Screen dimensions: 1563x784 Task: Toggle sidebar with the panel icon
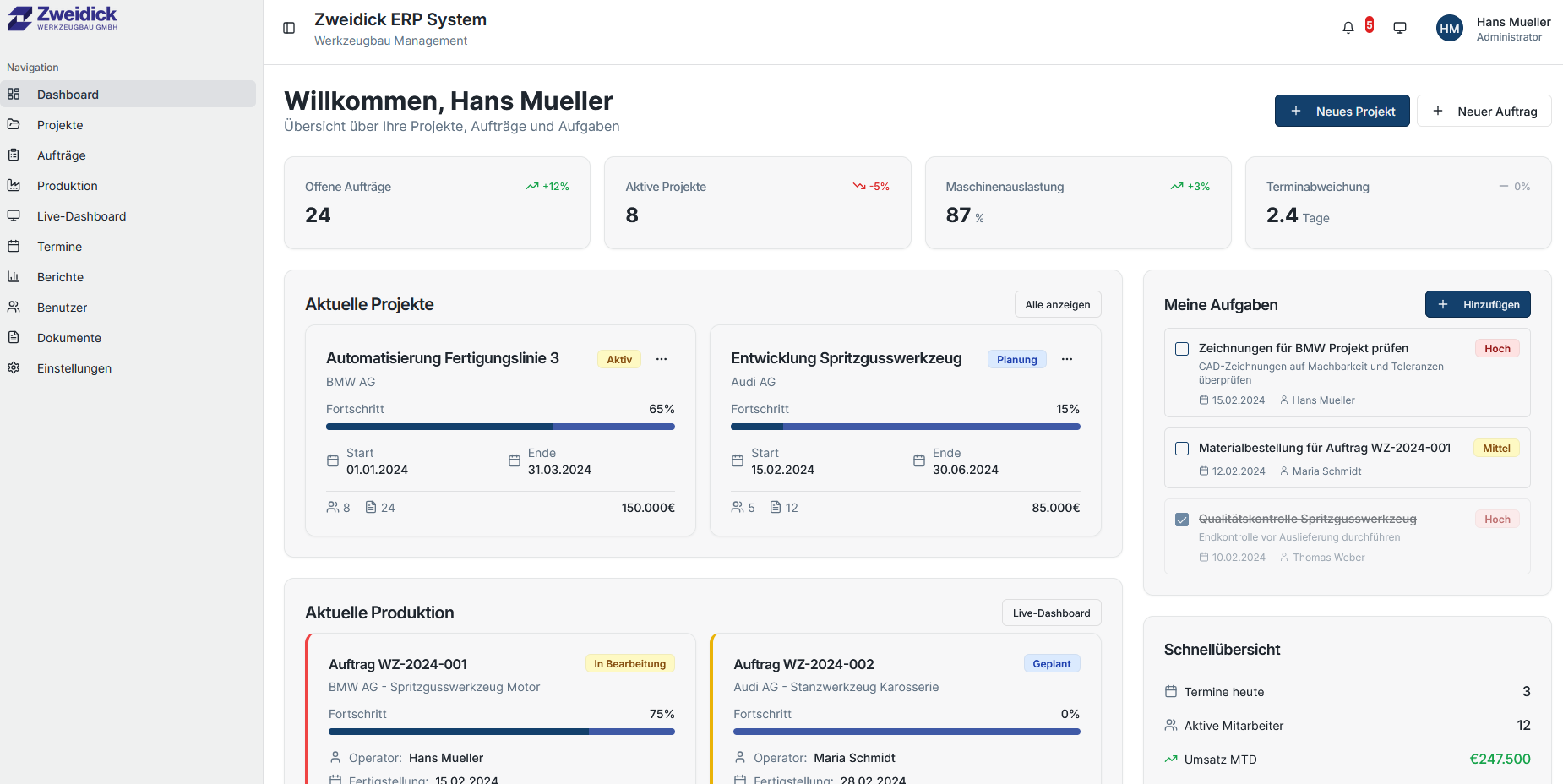click(x=289, y=28)
